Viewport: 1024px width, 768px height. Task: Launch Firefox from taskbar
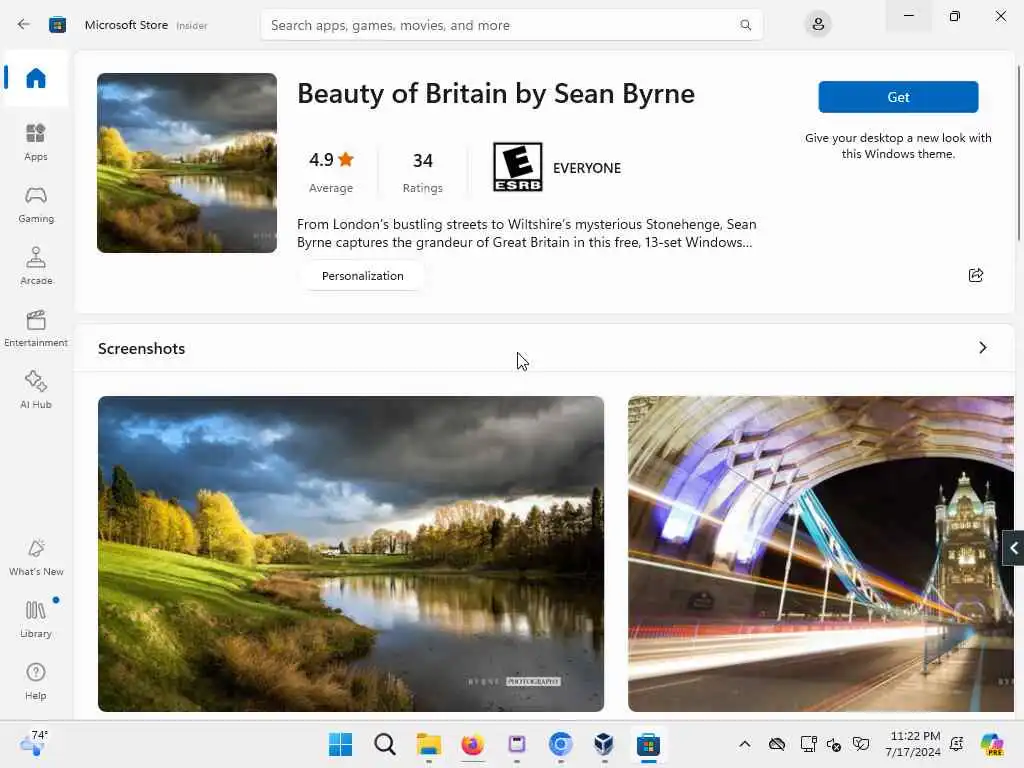coord(473,744)
